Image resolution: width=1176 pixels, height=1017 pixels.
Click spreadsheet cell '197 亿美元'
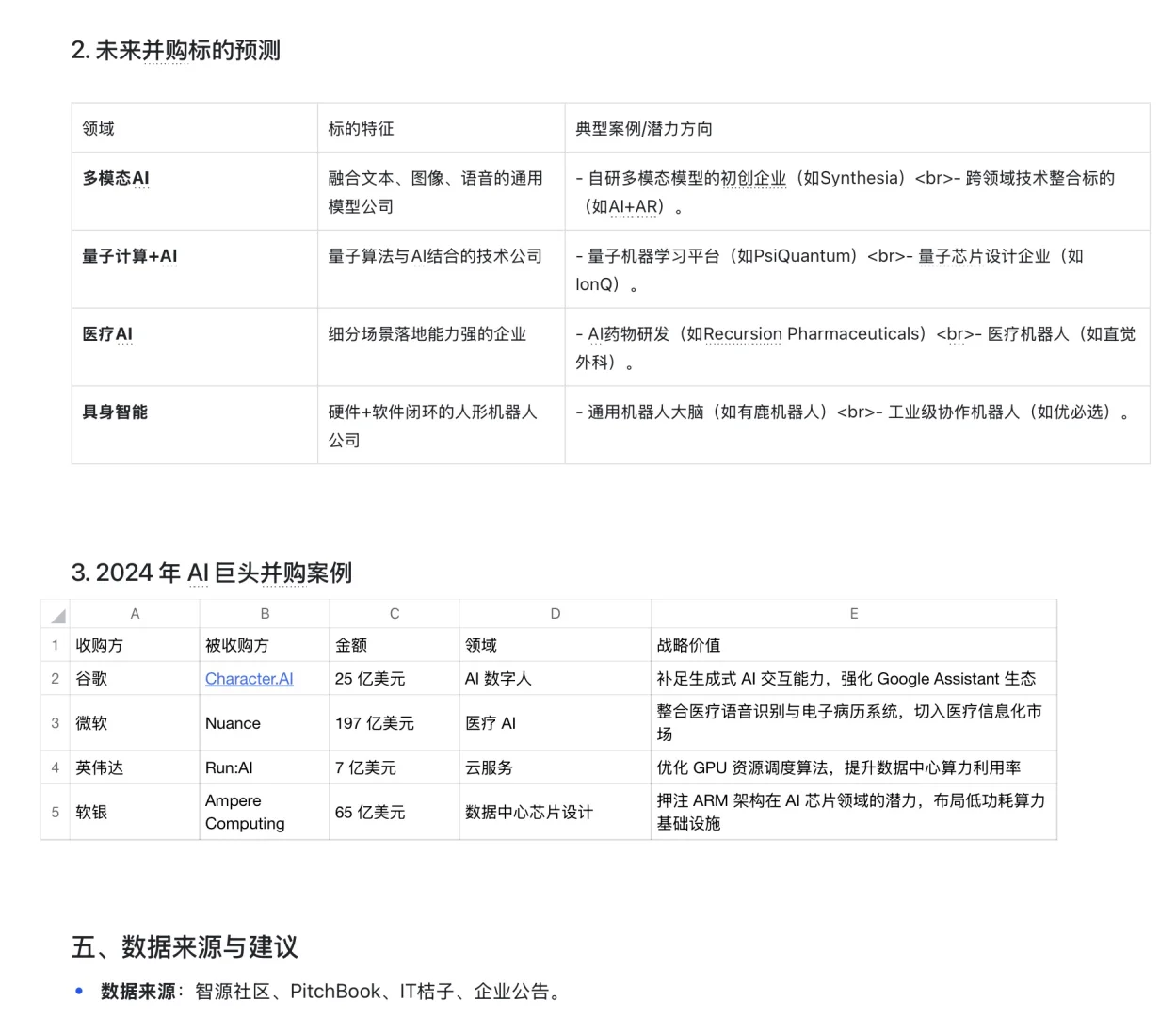(x=395, y=722)
